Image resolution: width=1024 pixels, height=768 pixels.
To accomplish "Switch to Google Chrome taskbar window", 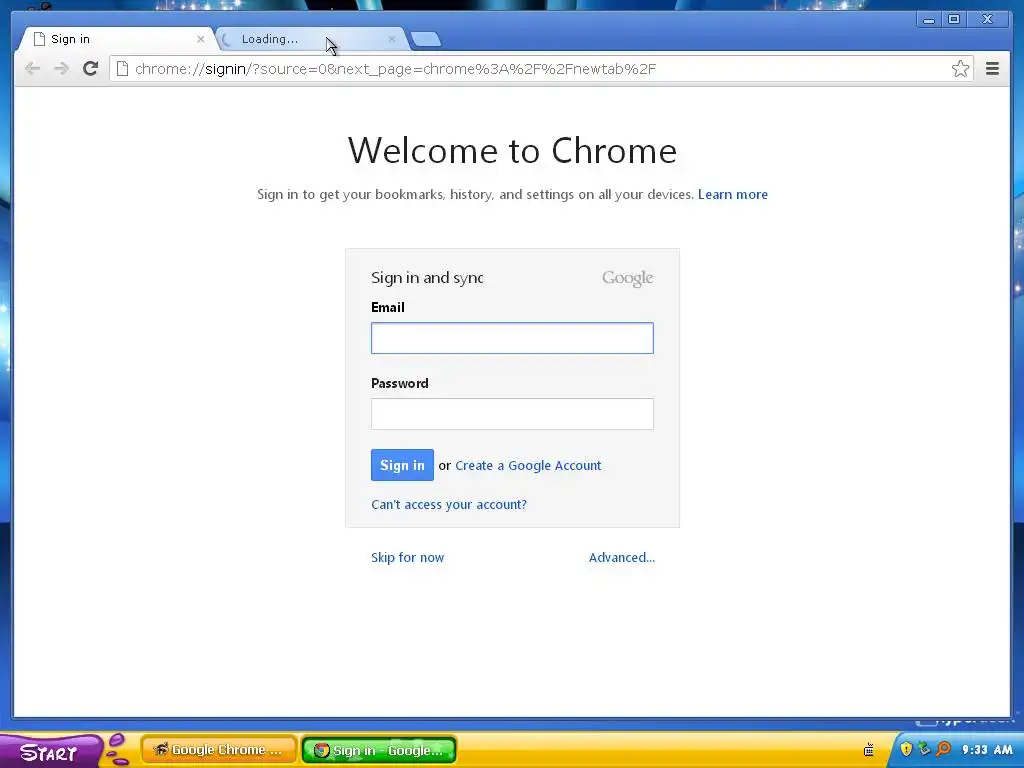I will [219, 750].
